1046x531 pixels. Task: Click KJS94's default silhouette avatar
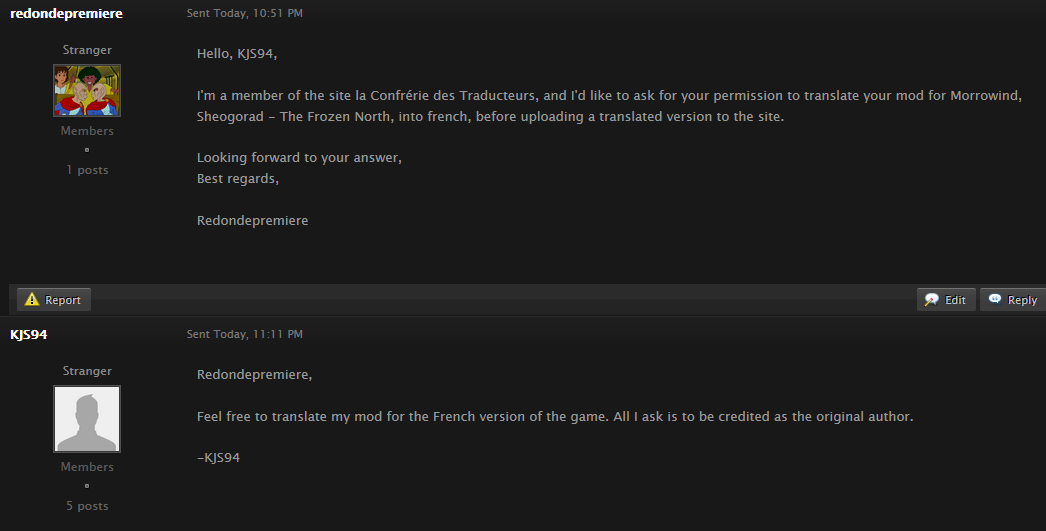tap(87, 419)
